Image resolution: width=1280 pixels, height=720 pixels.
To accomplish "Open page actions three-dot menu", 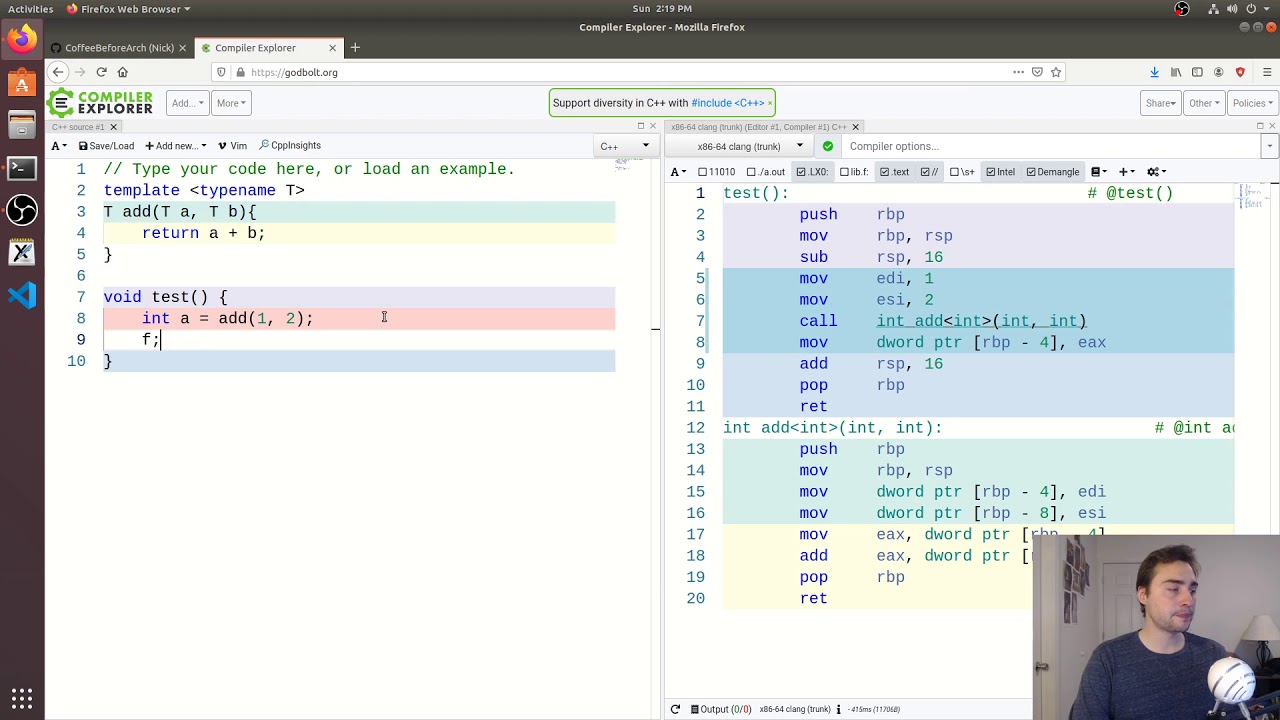I will tap(1018, 72).
